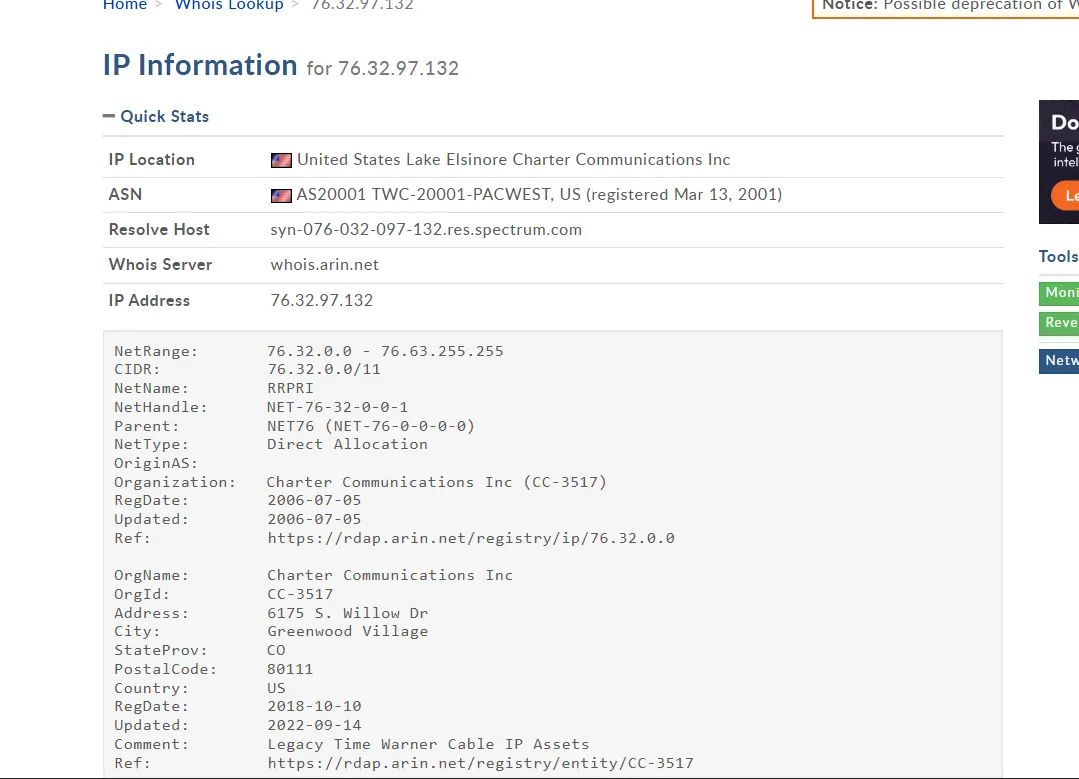Open the Whois Lookup breadcrumb link
This screenshot has width=1079, height=779.
[x=229, y=5]
